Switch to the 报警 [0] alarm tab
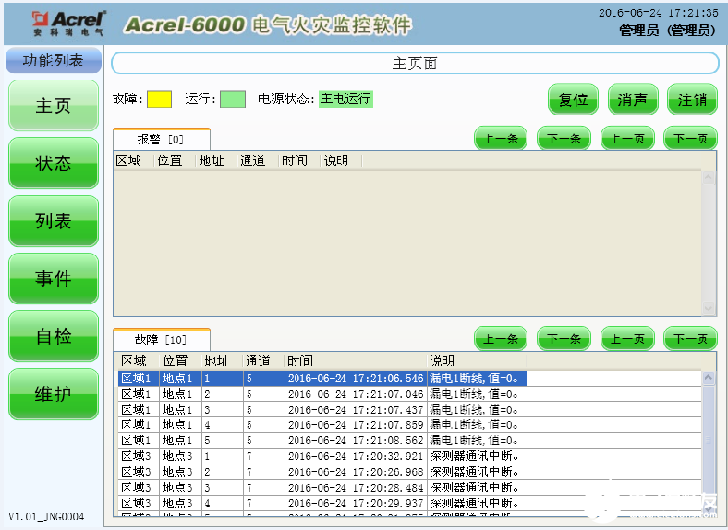 [161, 139]
